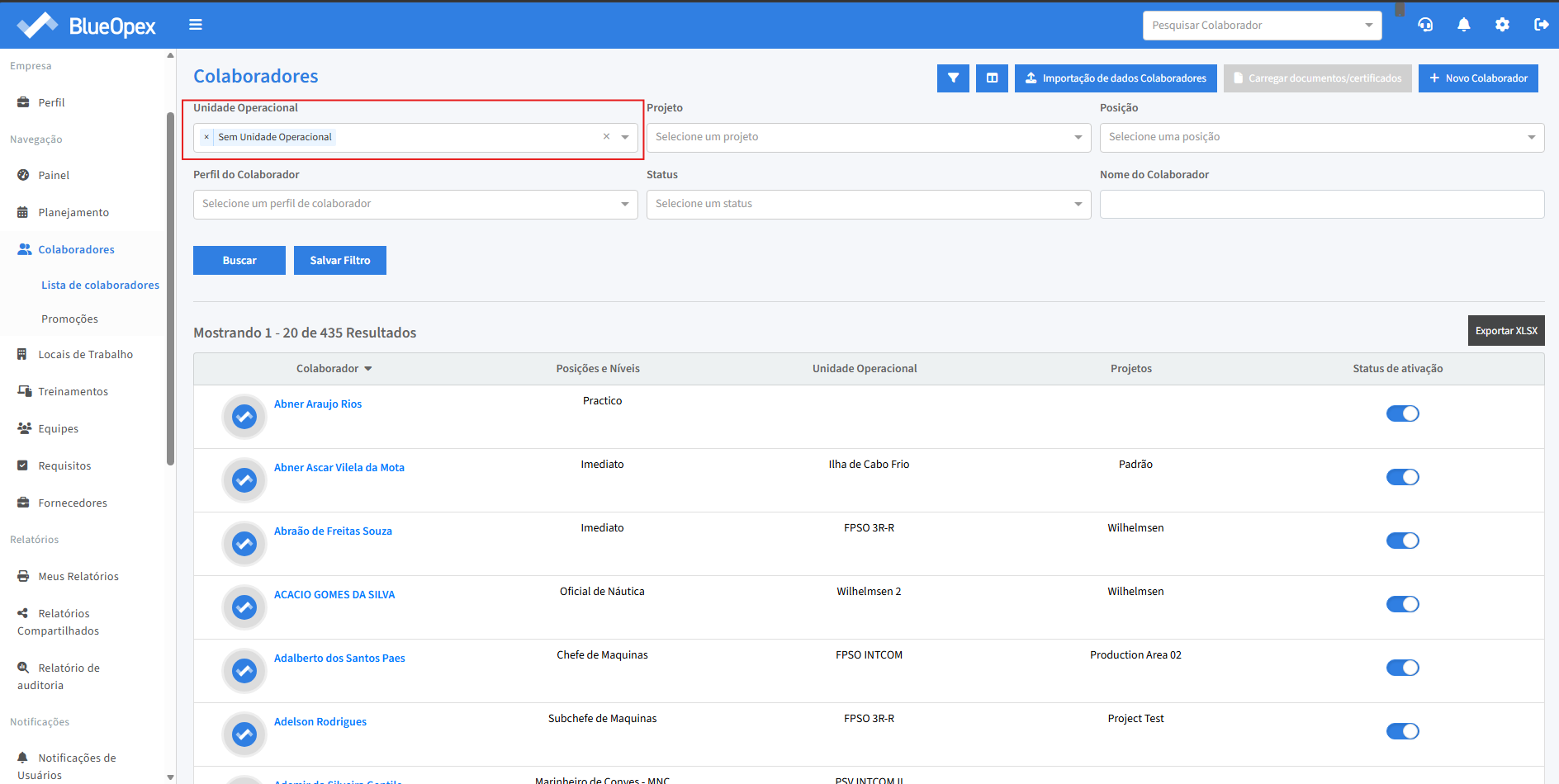Toggle activation for Abner Araujo Rios
The image size is (1559, 784).
pyautogui.click(x=1402, y=413)
